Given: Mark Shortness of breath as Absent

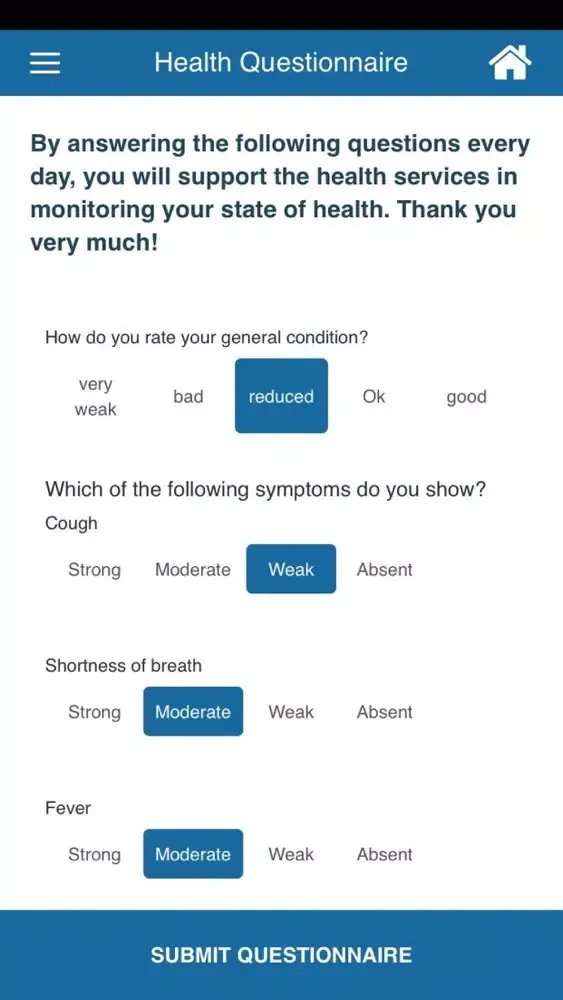Looking at the screenshot, I should click(x=384, y=712).
